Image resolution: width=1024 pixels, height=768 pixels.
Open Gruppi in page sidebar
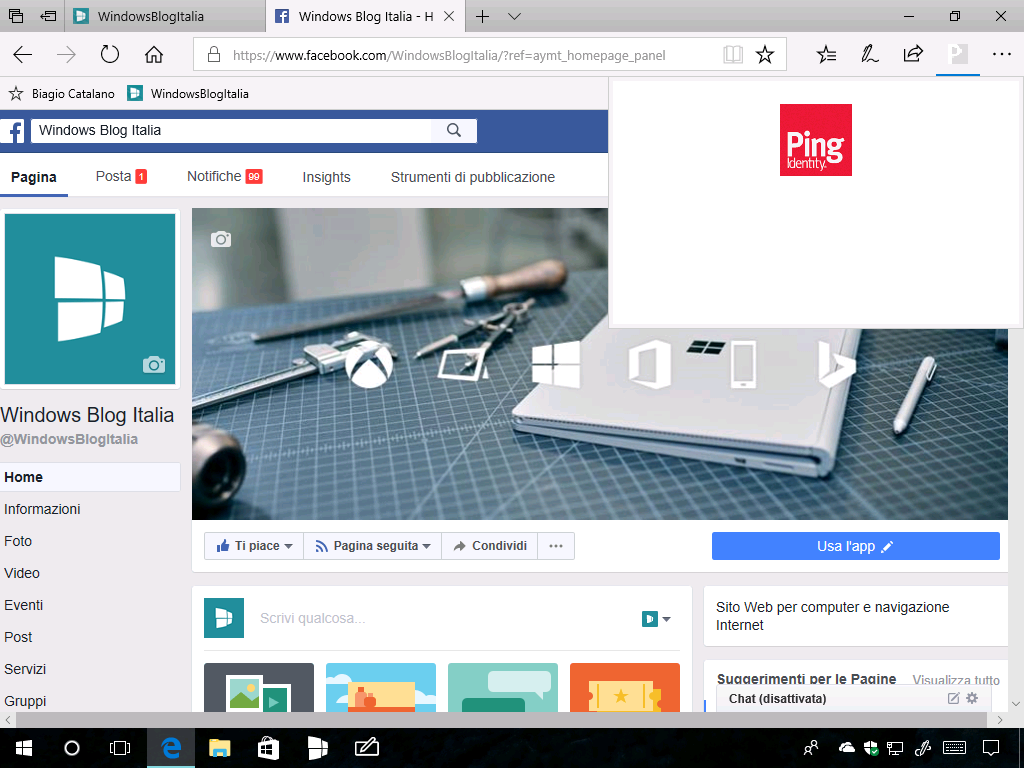pos(25,701)
